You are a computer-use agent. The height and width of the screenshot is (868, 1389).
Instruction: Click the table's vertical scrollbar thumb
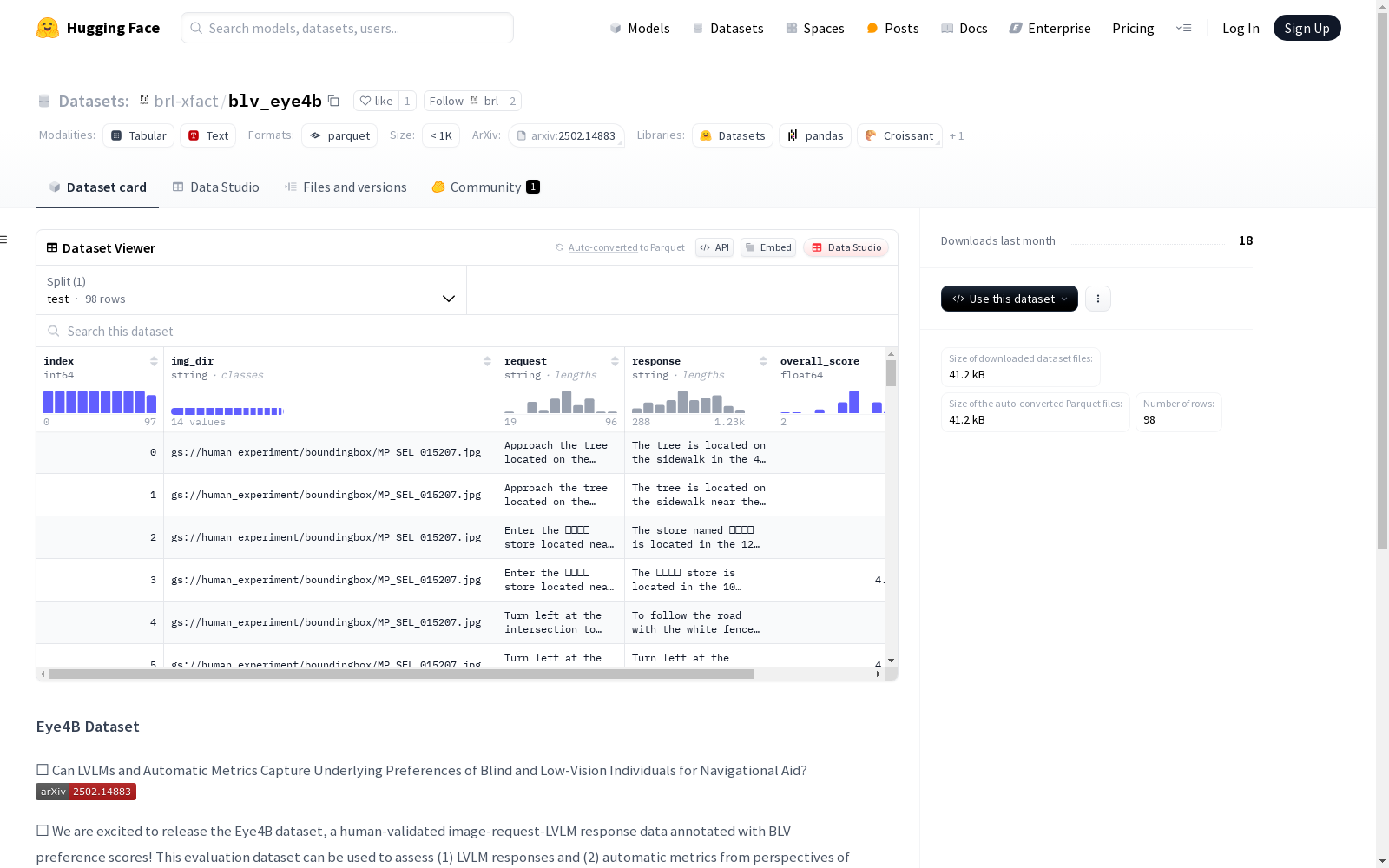click(x=891, y=373)
